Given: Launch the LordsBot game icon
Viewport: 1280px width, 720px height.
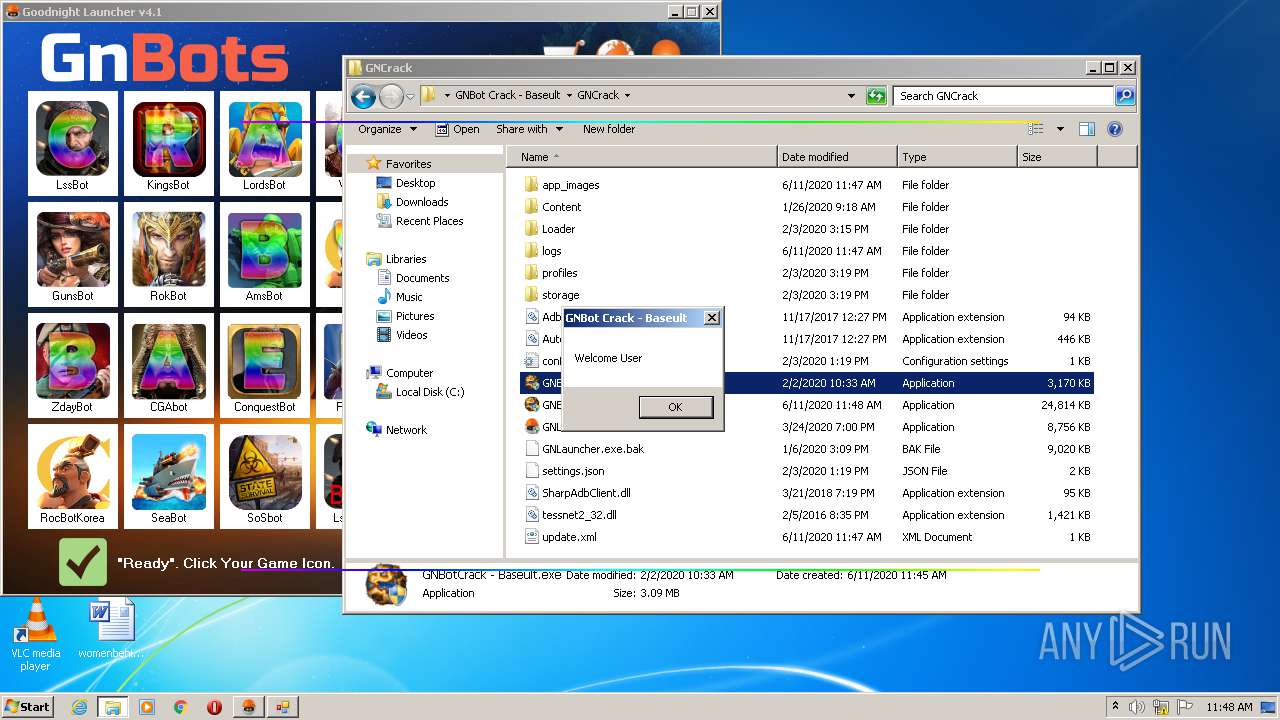Looking at the screenshot, I should tap(264, 144).
